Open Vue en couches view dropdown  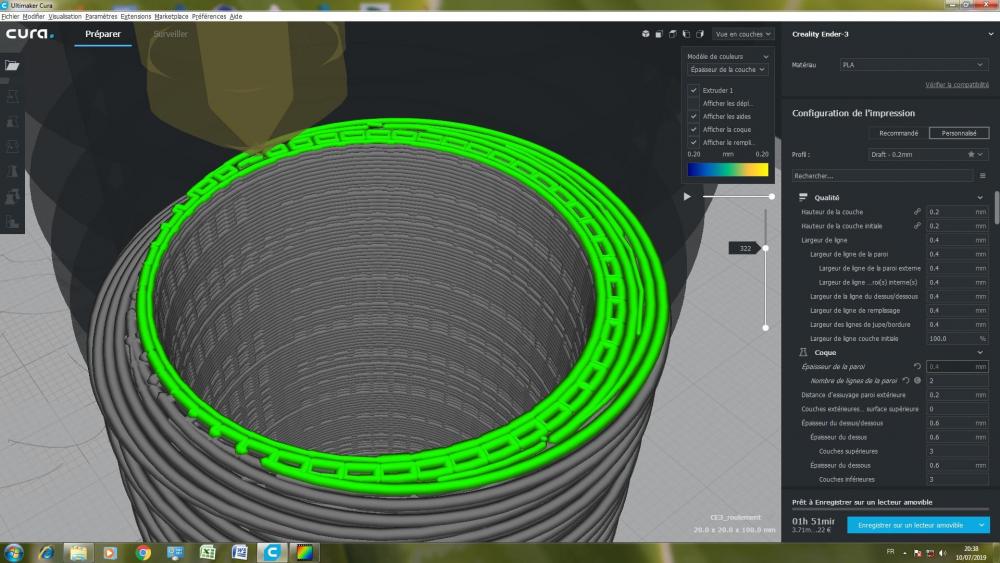tap(743, 34)
